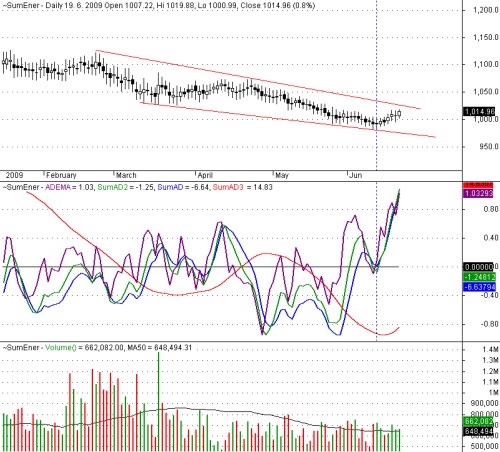Click the 1,014.96 price label on the axis
This screenshot has height=452, width=500.
coord(479,112)
